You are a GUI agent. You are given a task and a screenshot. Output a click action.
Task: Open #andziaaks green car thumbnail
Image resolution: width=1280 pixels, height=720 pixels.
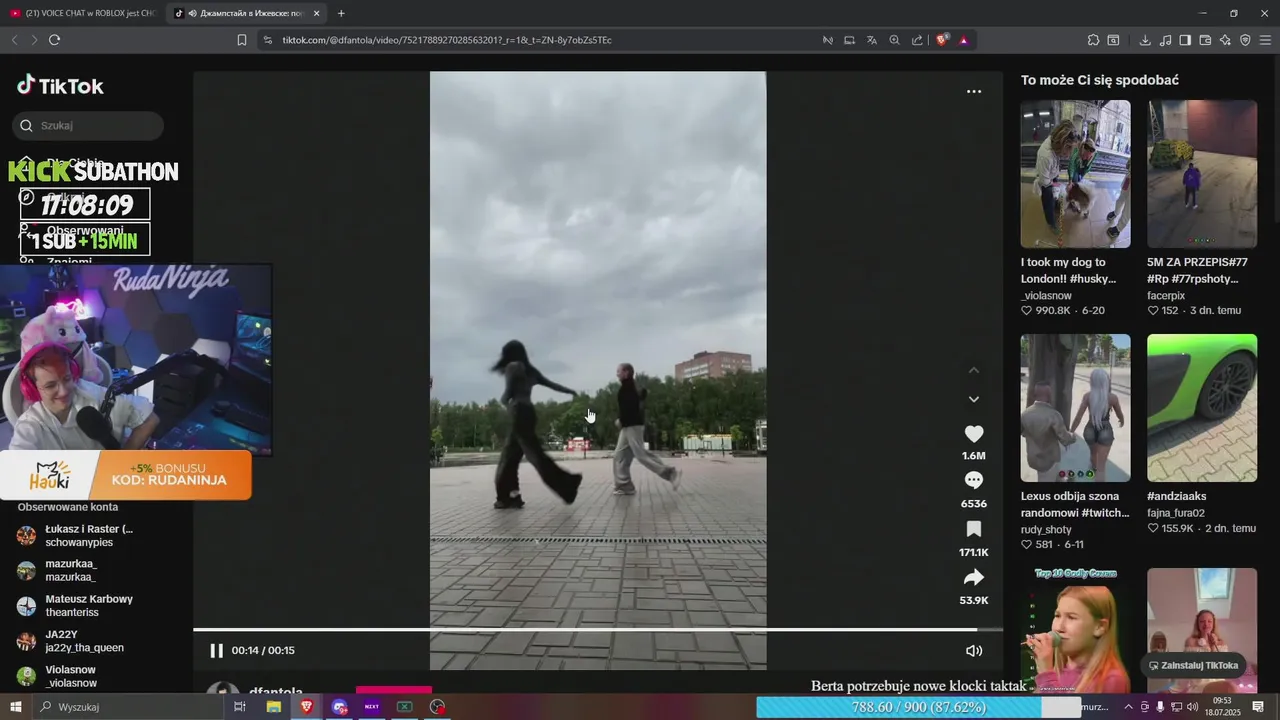click(1202, 408)
